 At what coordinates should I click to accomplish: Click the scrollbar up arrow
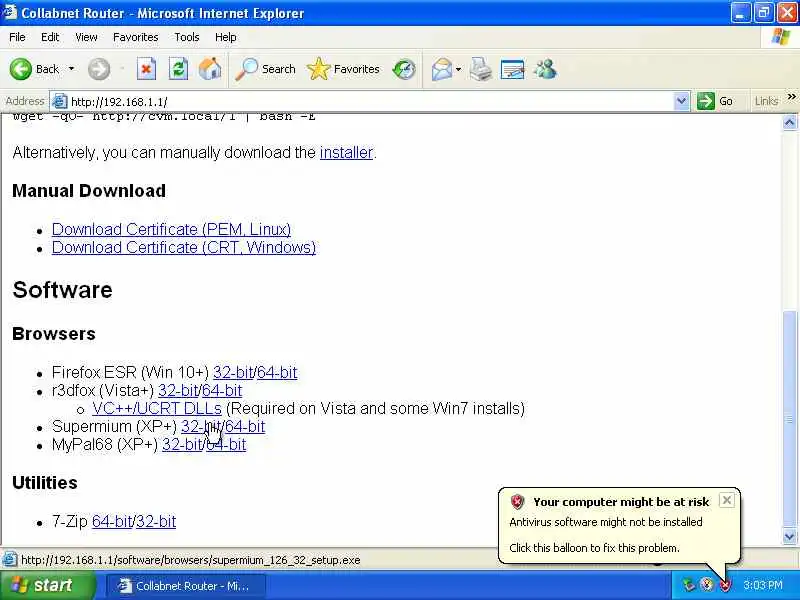click(x=789, y=122)
